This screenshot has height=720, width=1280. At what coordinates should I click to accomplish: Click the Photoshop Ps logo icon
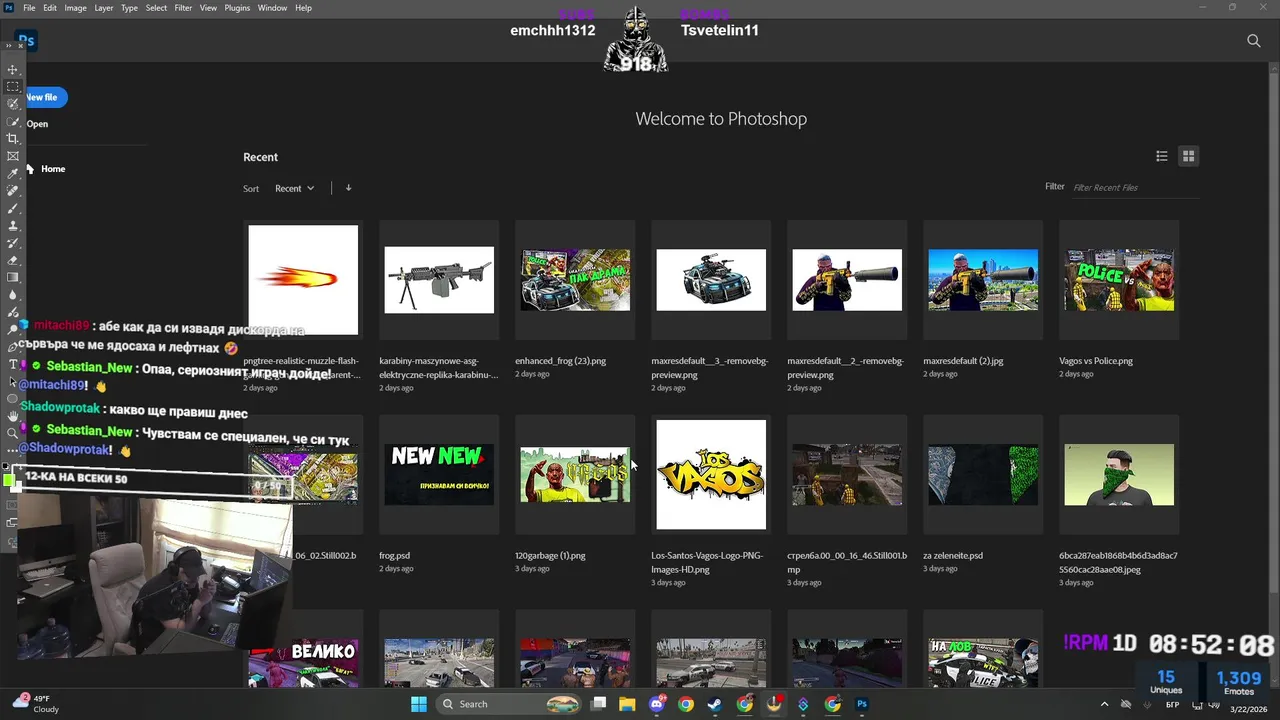coord(27,41)
